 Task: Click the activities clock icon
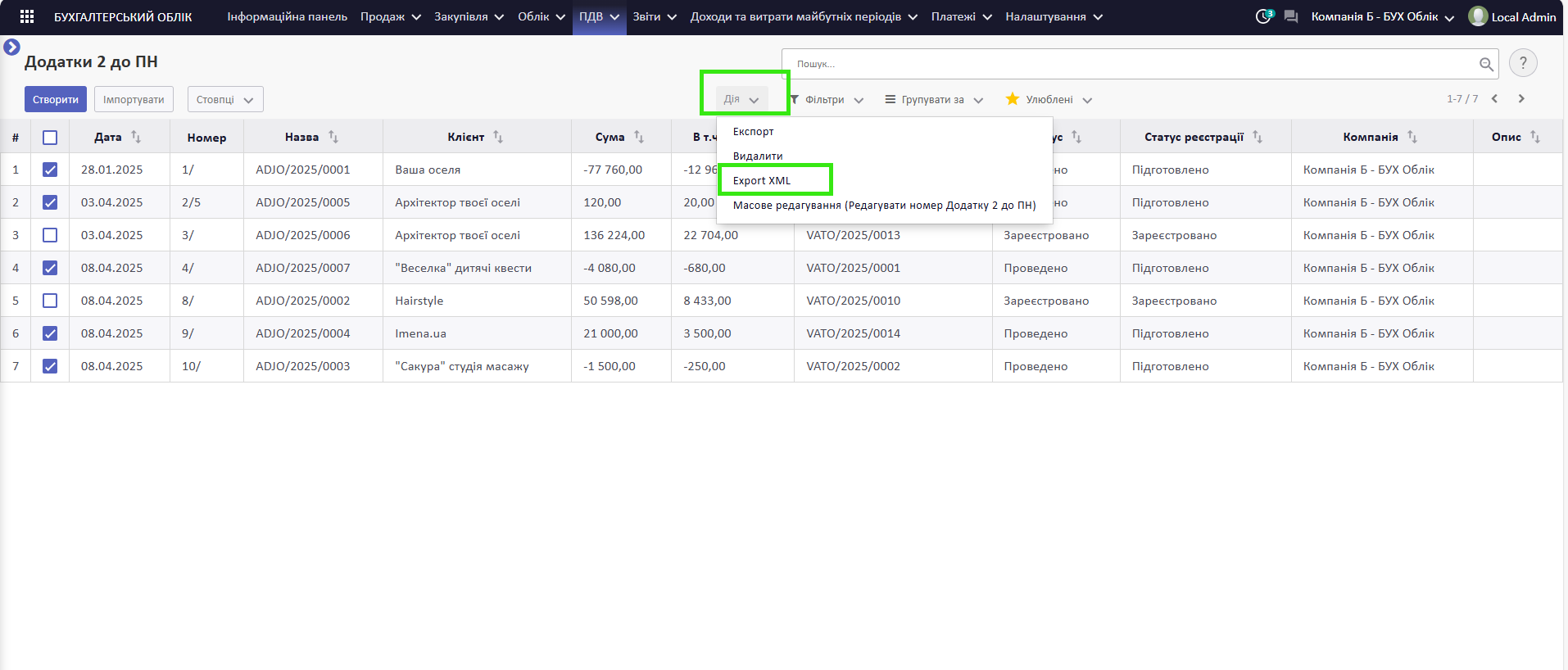(1263, 16)
